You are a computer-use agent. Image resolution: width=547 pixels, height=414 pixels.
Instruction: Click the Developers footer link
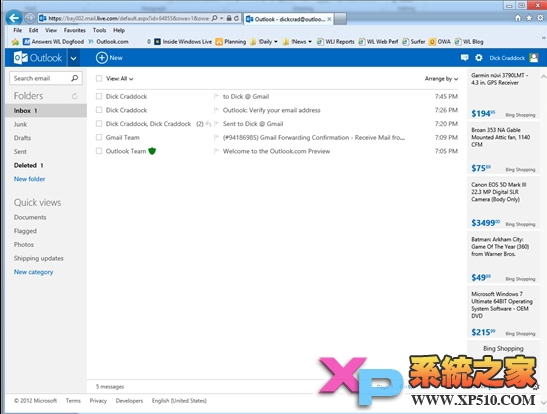129,401
